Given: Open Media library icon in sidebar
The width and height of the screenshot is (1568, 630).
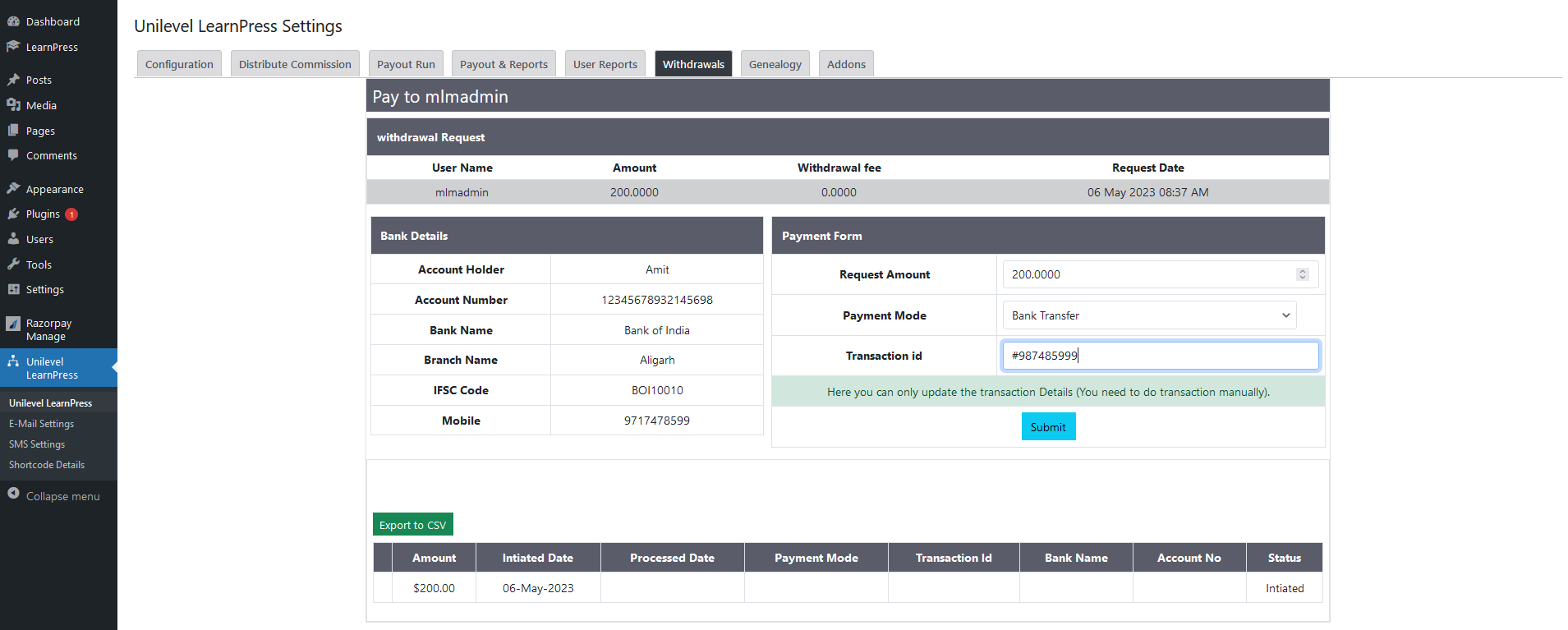Looking at the screenshot, I should point(13,105).
